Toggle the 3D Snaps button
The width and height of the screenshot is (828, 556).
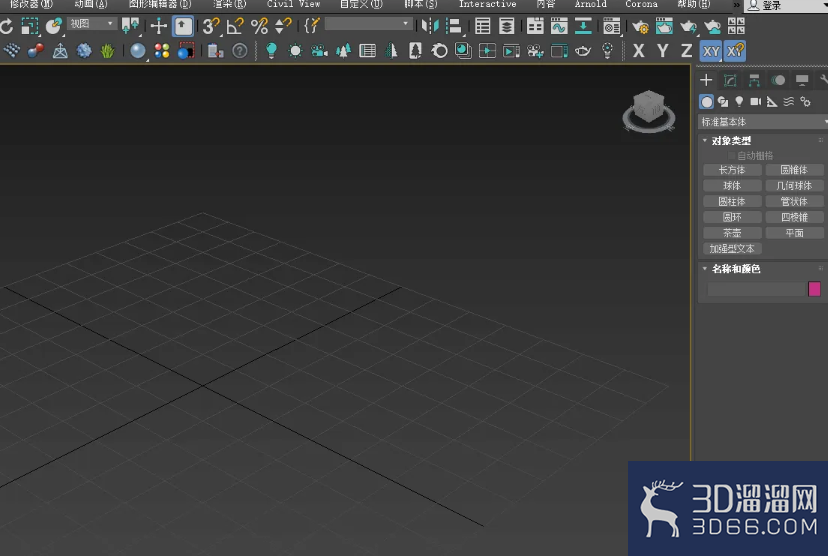tap(211, 26)
